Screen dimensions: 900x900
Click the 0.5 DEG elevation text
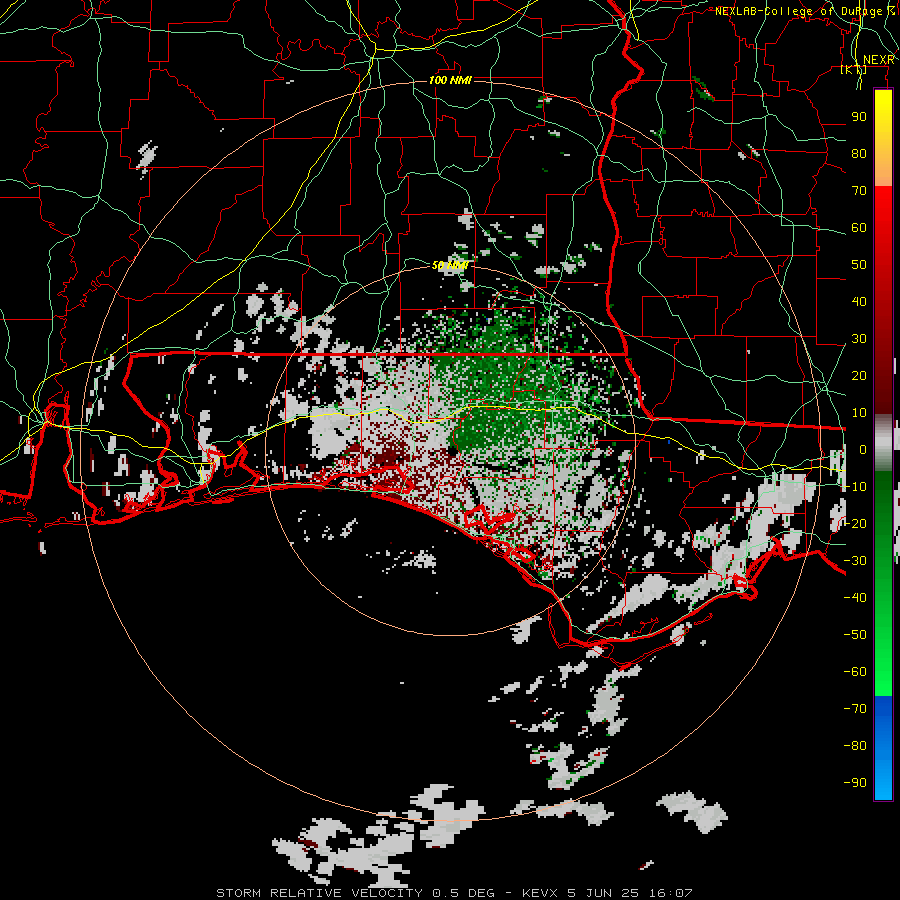[x=462, y=893]
